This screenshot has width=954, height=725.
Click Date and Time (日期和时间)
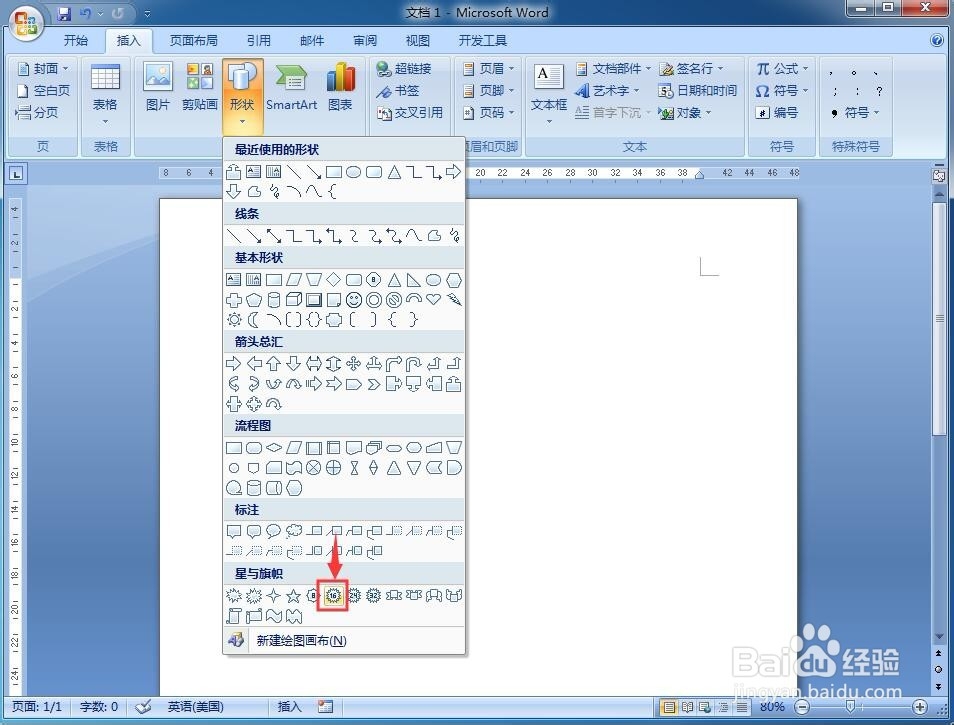[697, 91]
